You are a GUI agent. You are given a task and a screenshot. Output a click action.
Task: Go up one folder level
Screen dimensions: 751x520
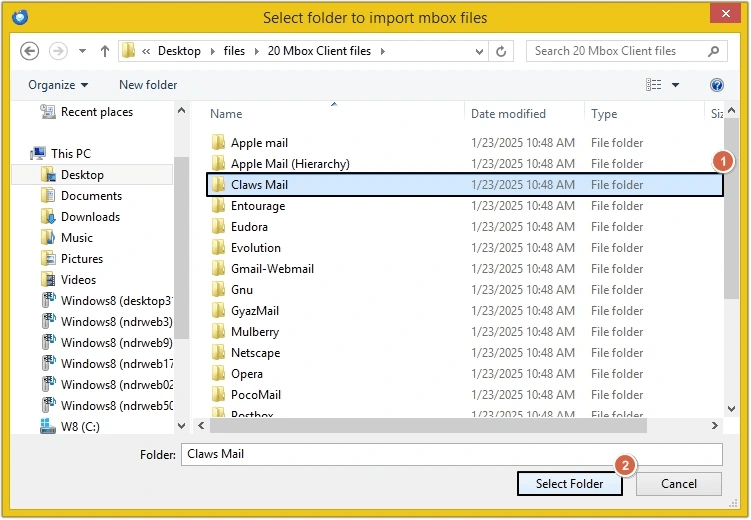pos(105,51)
